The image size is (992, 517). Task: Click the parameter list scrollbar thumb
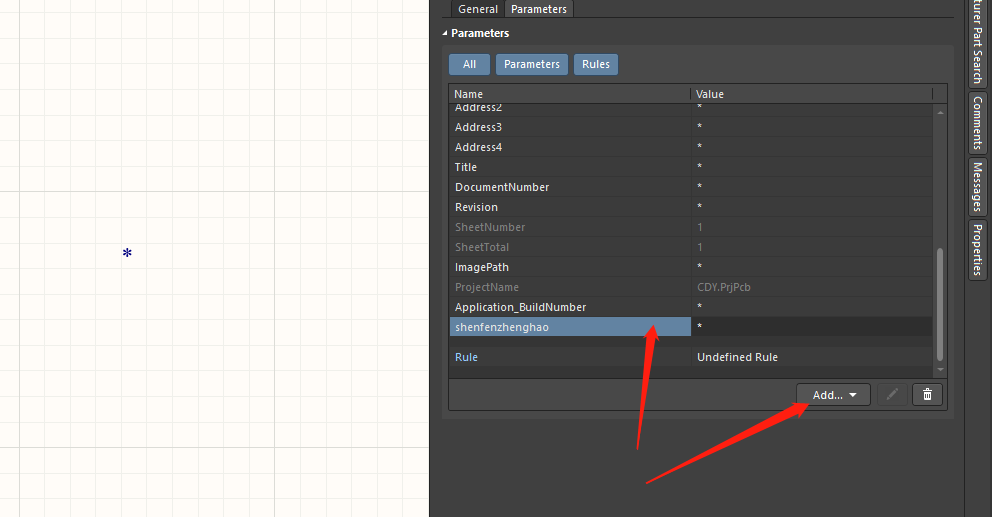[x=939, y=304]
